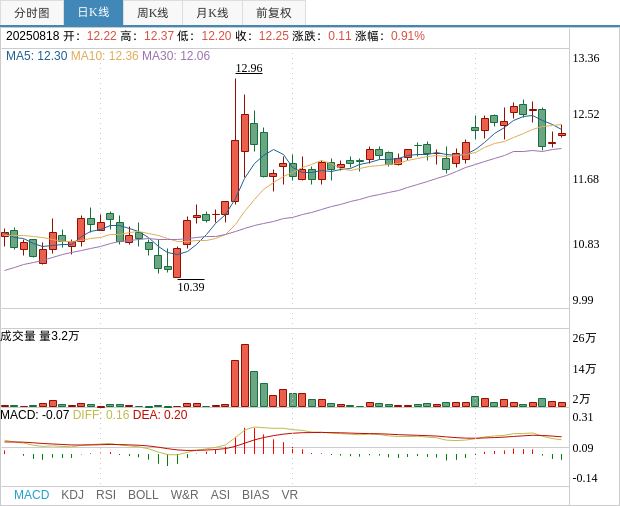
Task: Click the red candlestick at the 10.39 low
Action: pyautogui.click(x=177, y=262)
